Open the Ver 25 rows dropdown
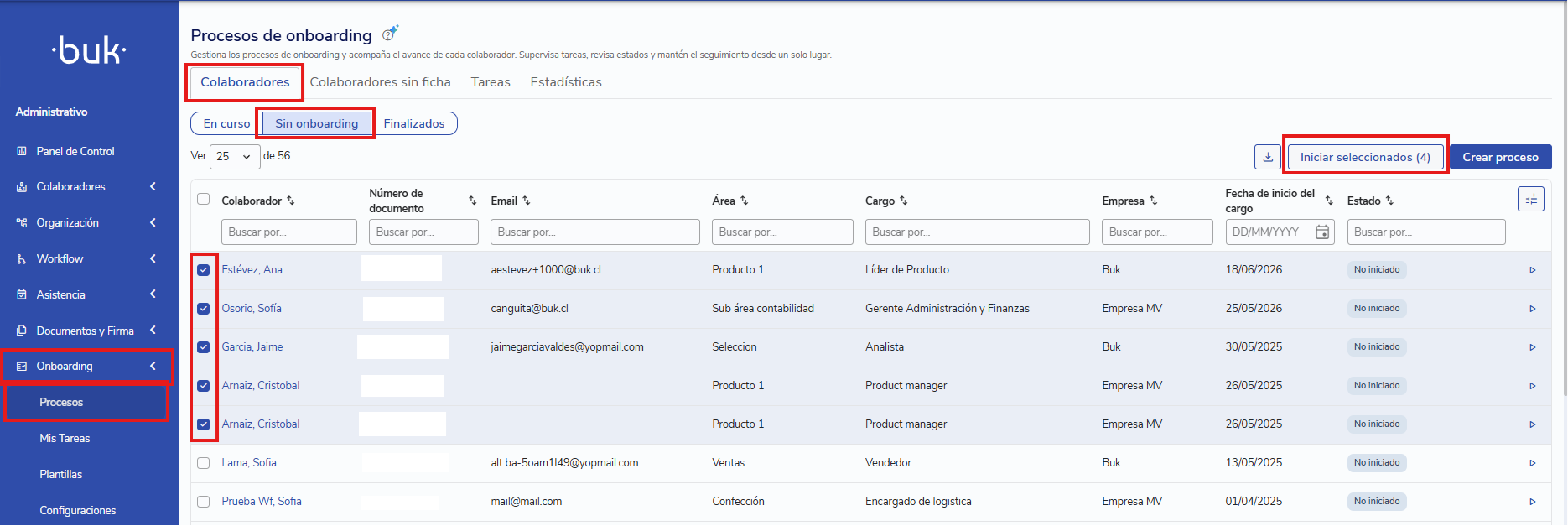This screenshot has height=526, width=1568. click(235, 157)
